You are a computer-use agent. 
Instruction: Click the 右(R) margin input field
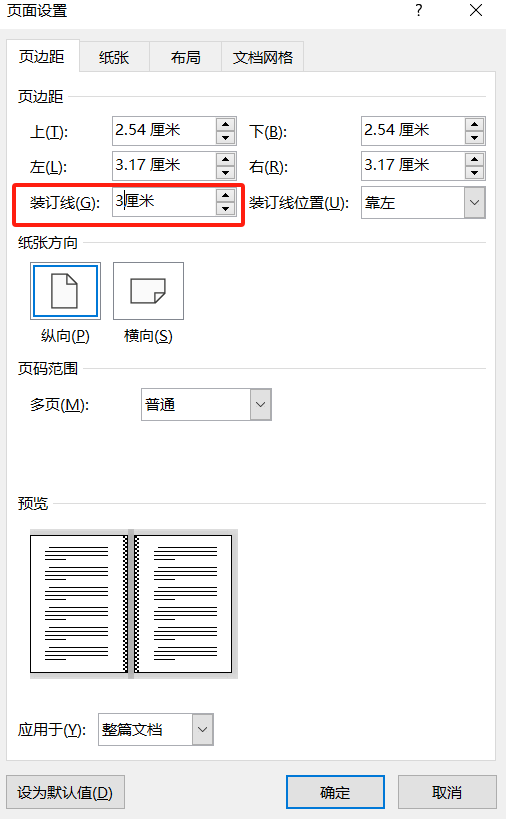coord(413,166)
